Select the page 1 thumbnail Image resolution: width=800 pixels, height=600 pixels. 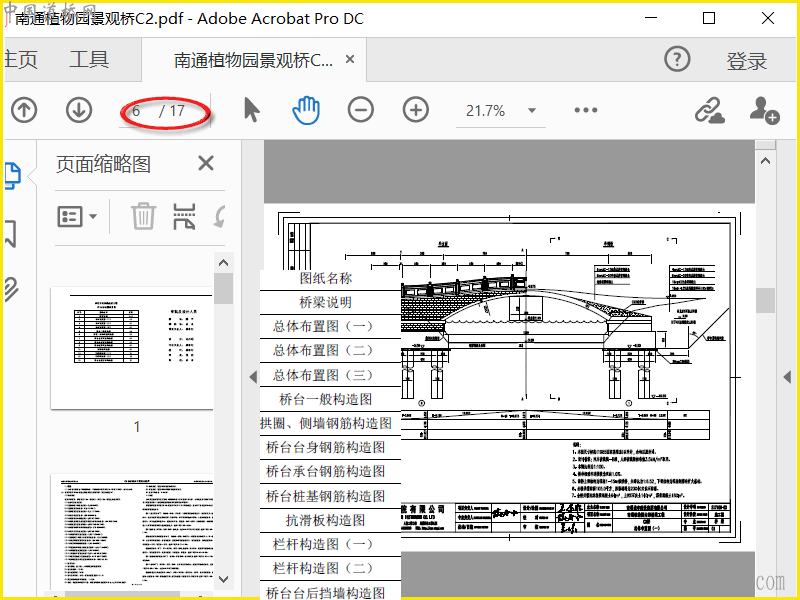[x=132, y=348]
